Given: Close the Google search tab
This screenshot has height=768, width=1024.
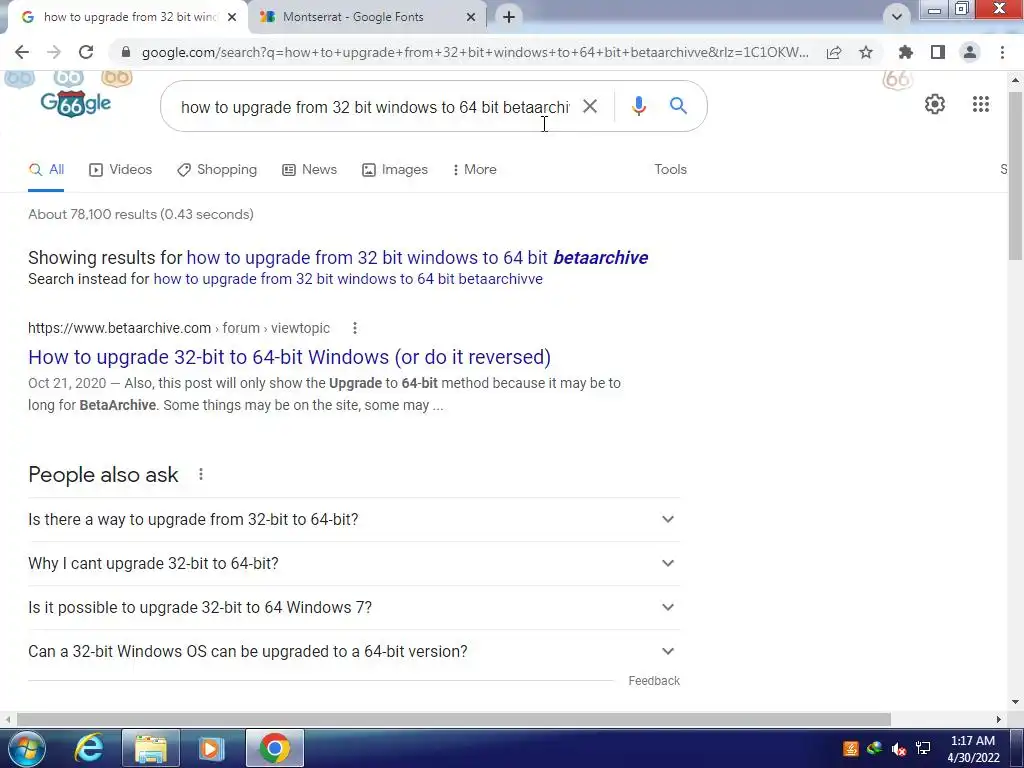Looking at the screenshot, I should pyautogui.click(x=232, y=17).
